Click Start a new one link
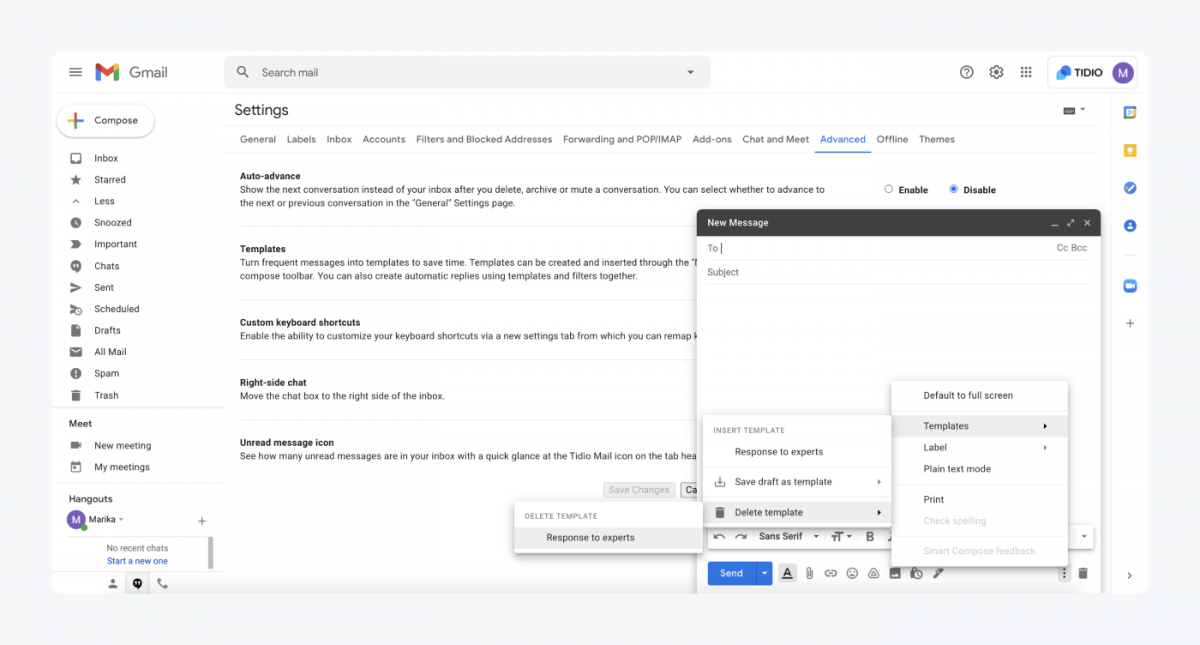Viewport: 1200px width, 645px height. [138, 561]
